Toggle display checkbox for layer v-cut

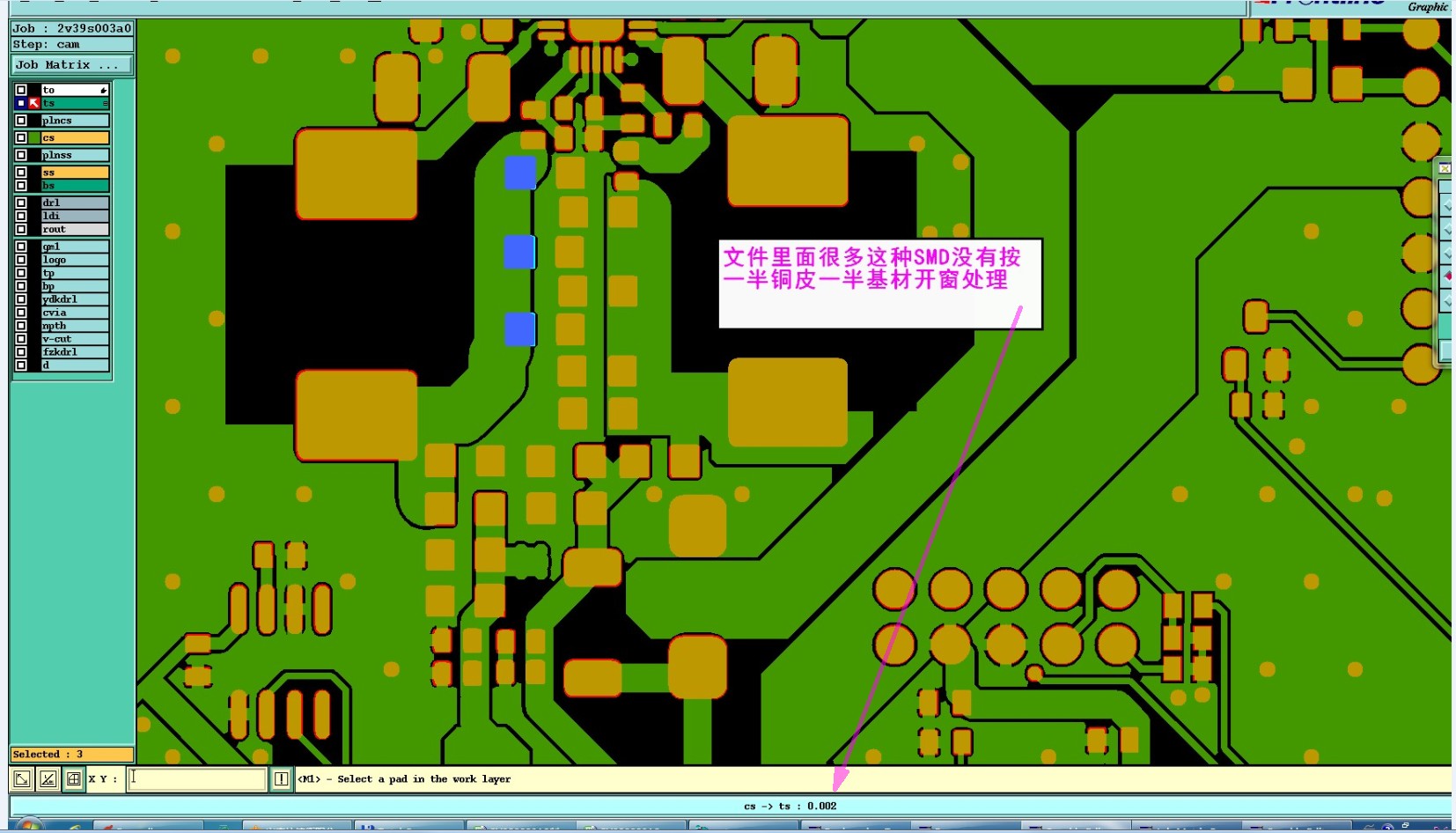tap(21, 339)
